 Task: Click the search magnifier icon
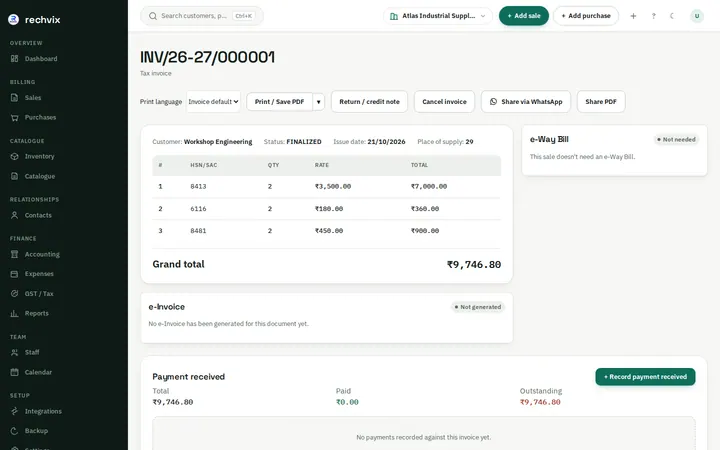point(153,16)
